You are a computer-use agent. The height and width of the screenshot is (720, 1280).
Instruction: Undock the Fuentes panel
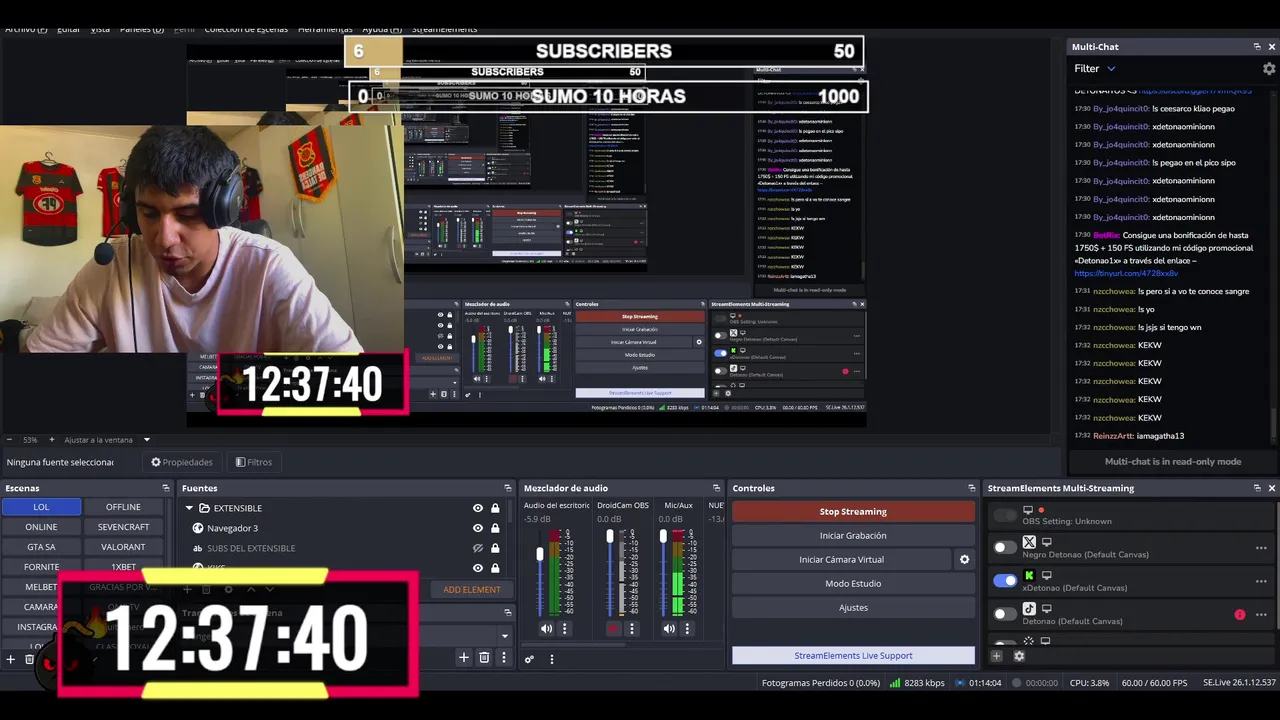507,488
